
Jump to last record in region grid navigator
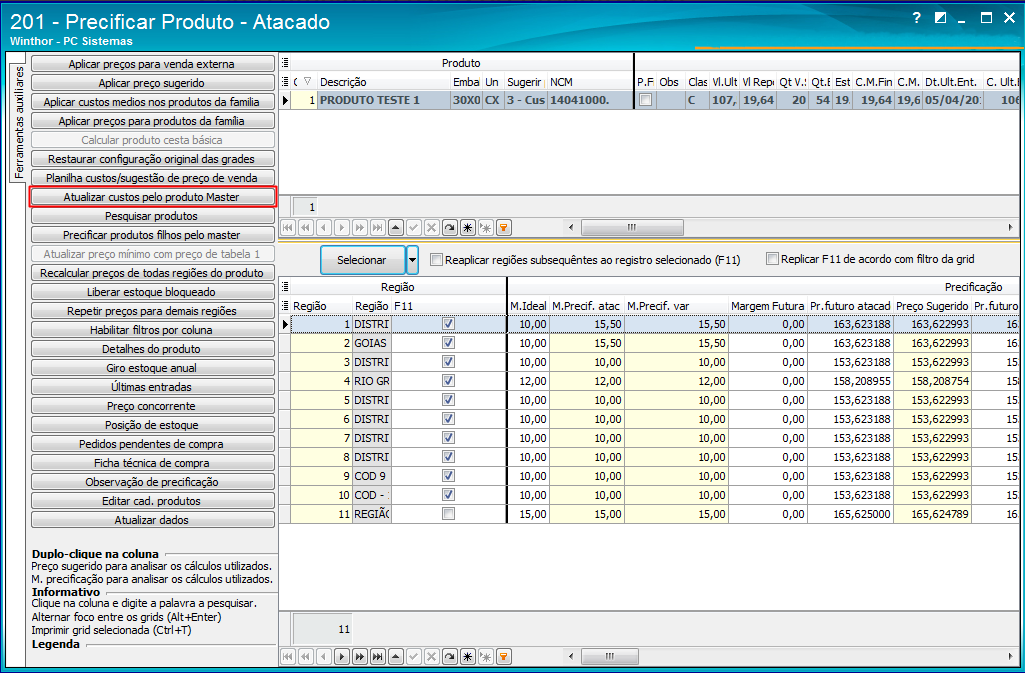(378, 656)
